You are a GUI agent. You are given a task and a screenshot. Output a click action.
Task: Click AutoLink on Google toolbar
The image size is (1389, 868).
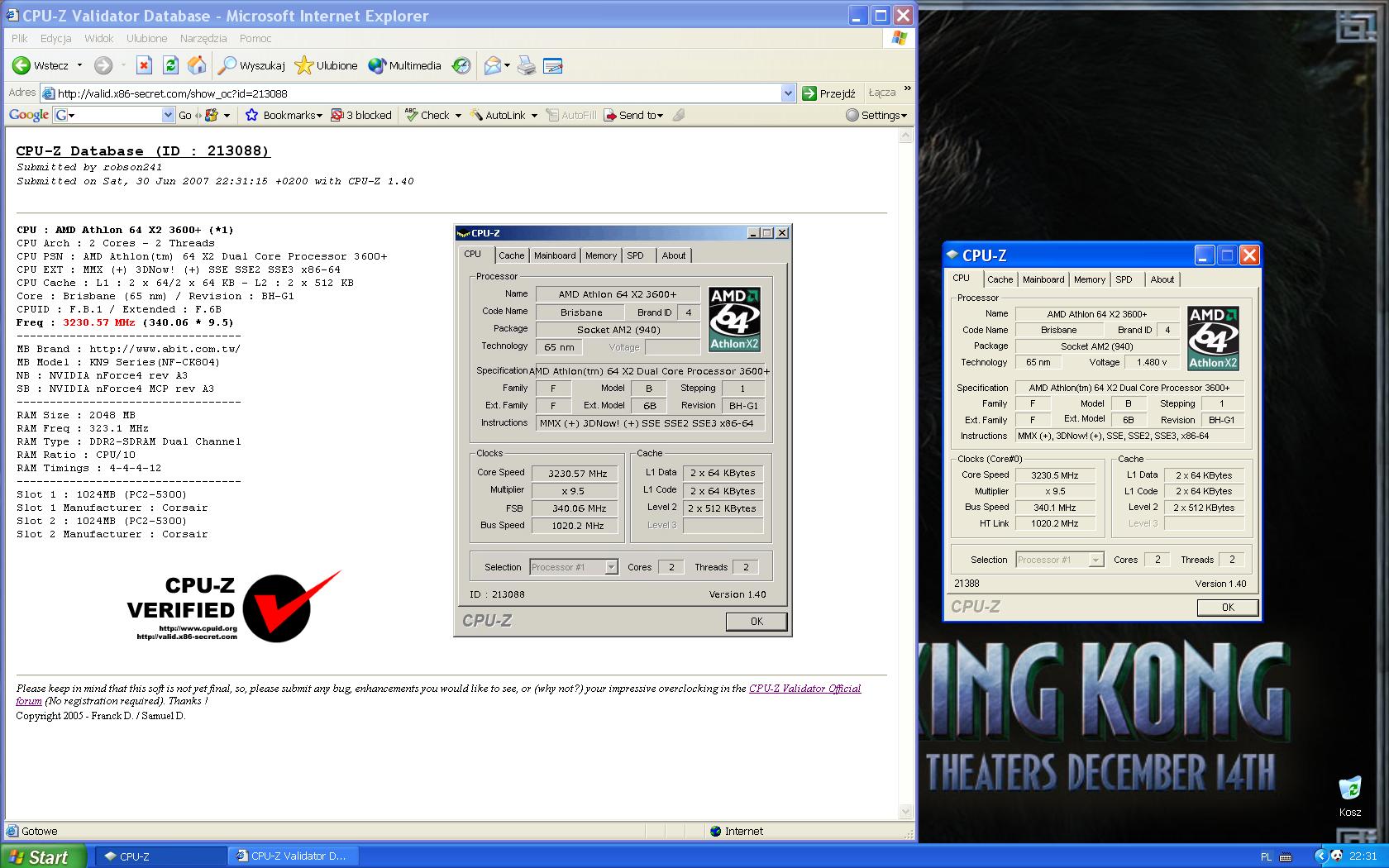coord(498,115)
